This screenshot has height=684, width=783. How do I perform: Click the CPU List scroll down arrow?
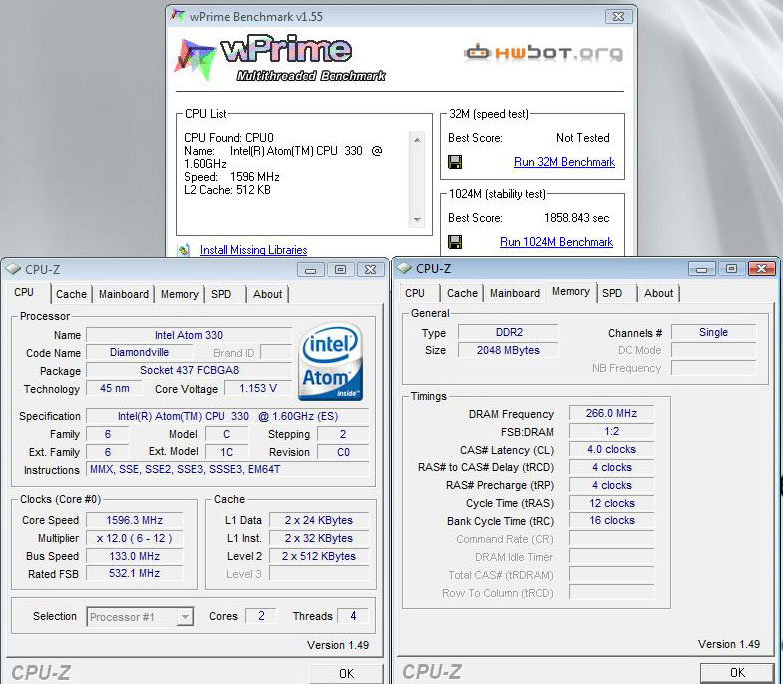point(417,219)
